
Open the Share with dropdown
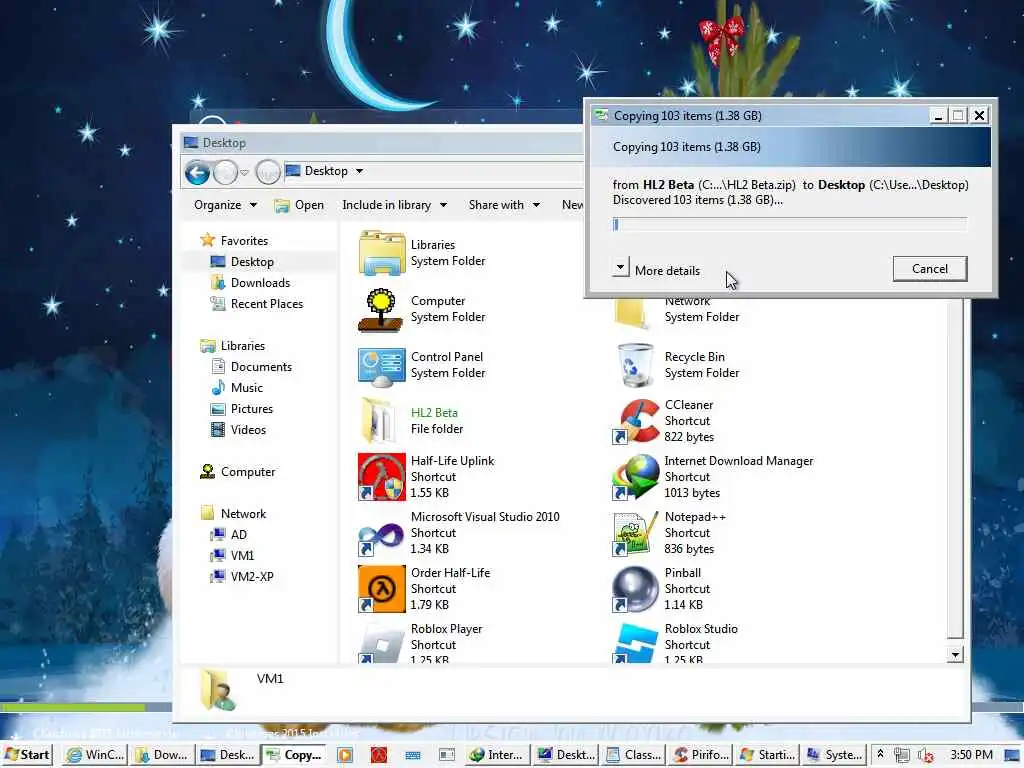504,205
